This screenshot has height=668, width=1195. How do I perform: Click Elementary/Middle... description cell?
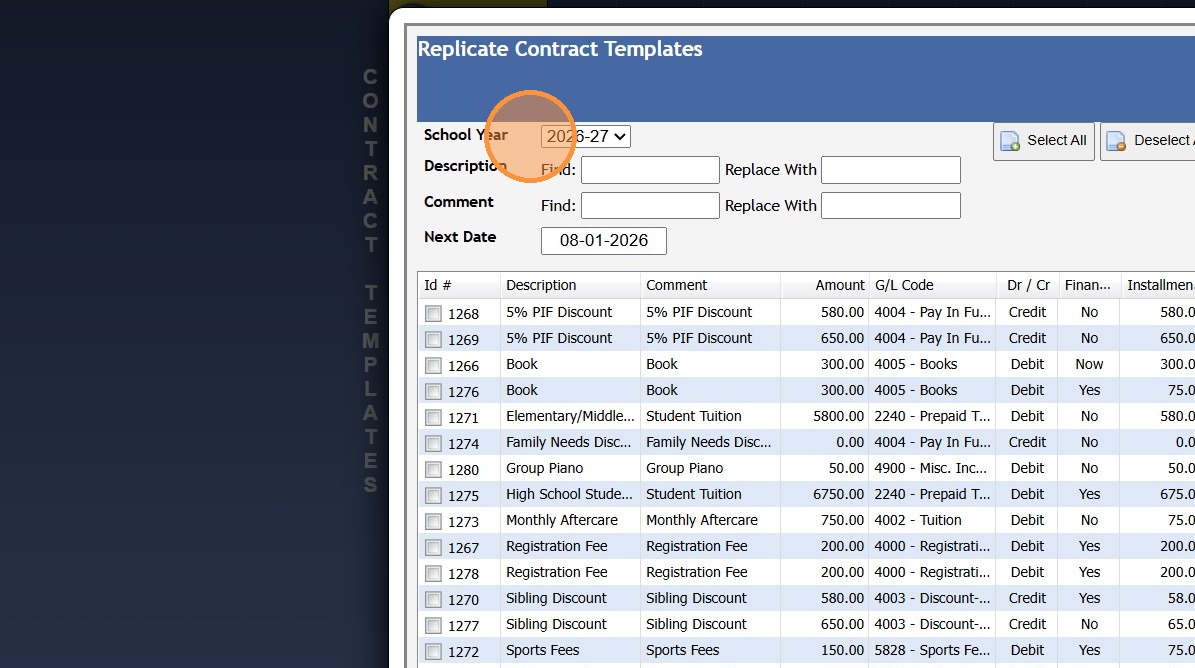570,416
